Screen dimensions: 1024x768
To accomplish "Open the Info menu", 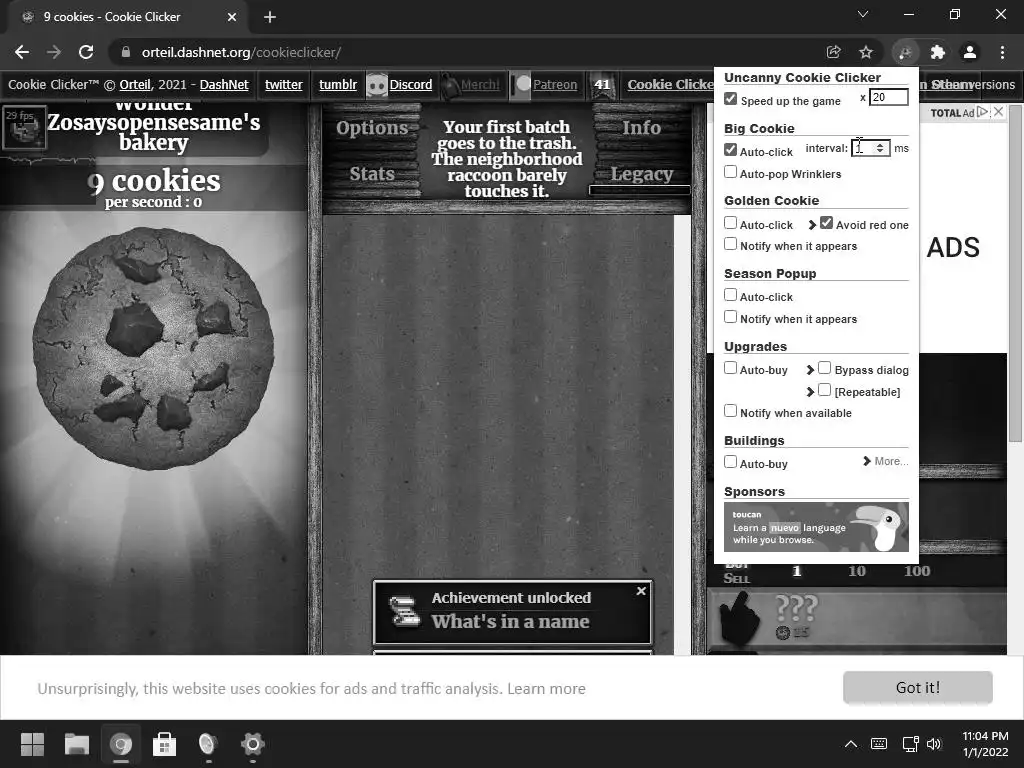I will tap(641, 128).
